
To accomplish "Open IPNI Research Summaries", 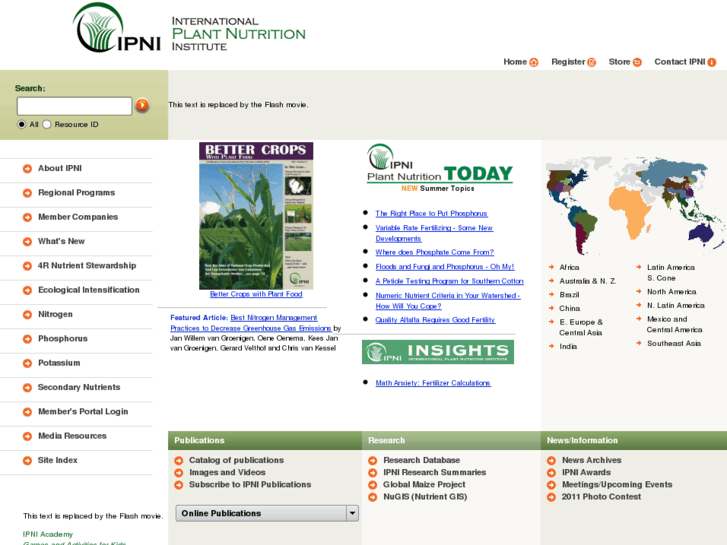I will (x=434, y=472).
